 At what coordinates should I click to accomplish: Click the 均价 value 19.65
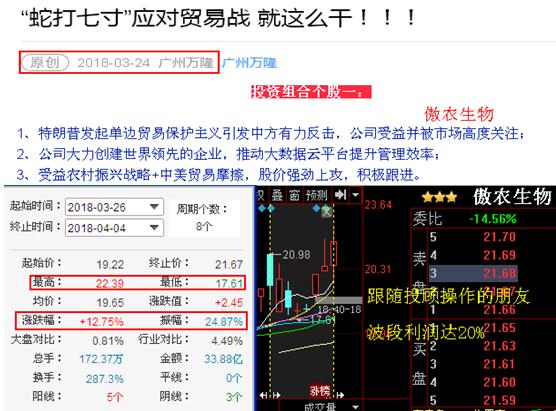click(x=110, y=302)
